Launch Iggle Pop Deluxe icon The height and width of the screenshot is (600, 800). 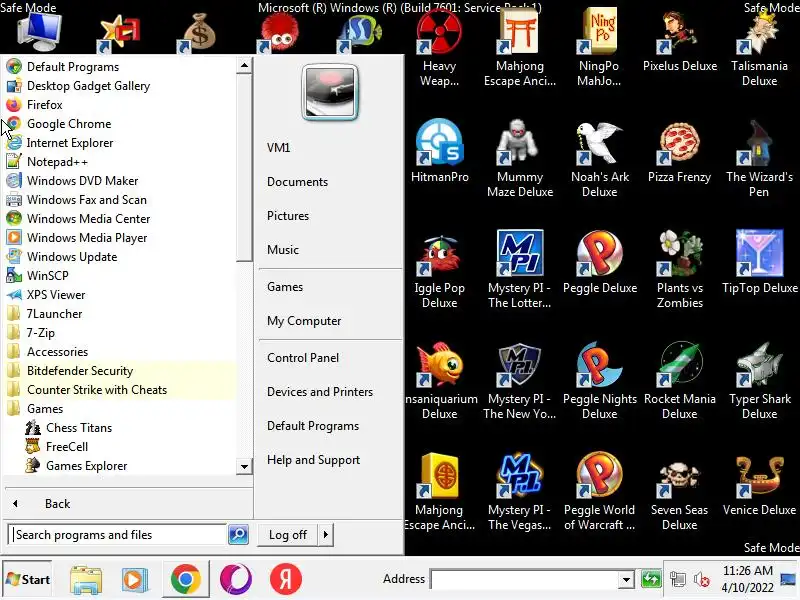[x=439, y=270]
